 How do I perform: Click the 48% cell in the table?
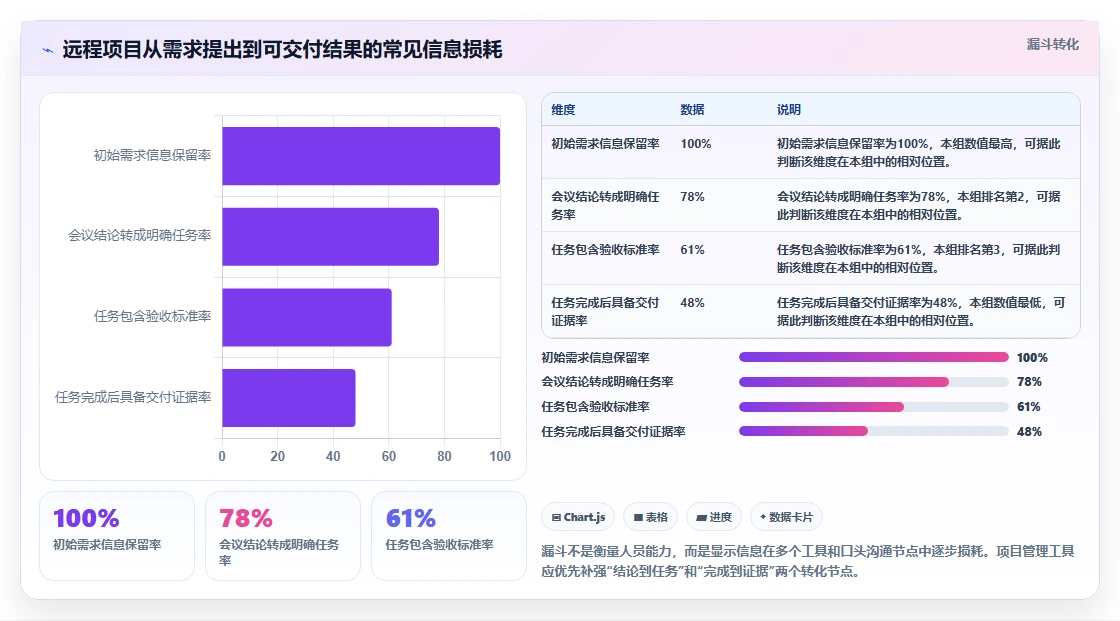pyautogui.click(x=692, y=302)
